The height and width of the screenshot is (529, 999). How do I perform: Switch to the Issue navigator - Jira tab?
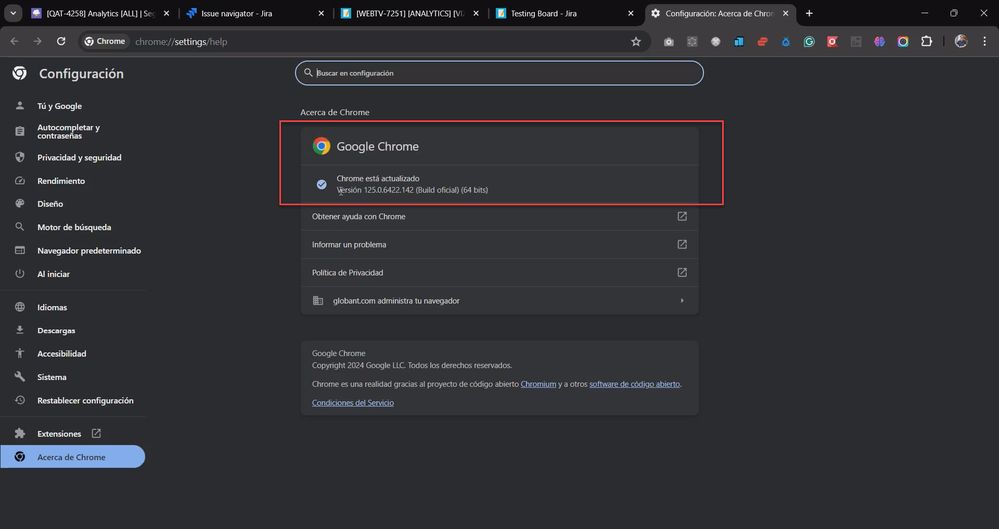point(255,13)
